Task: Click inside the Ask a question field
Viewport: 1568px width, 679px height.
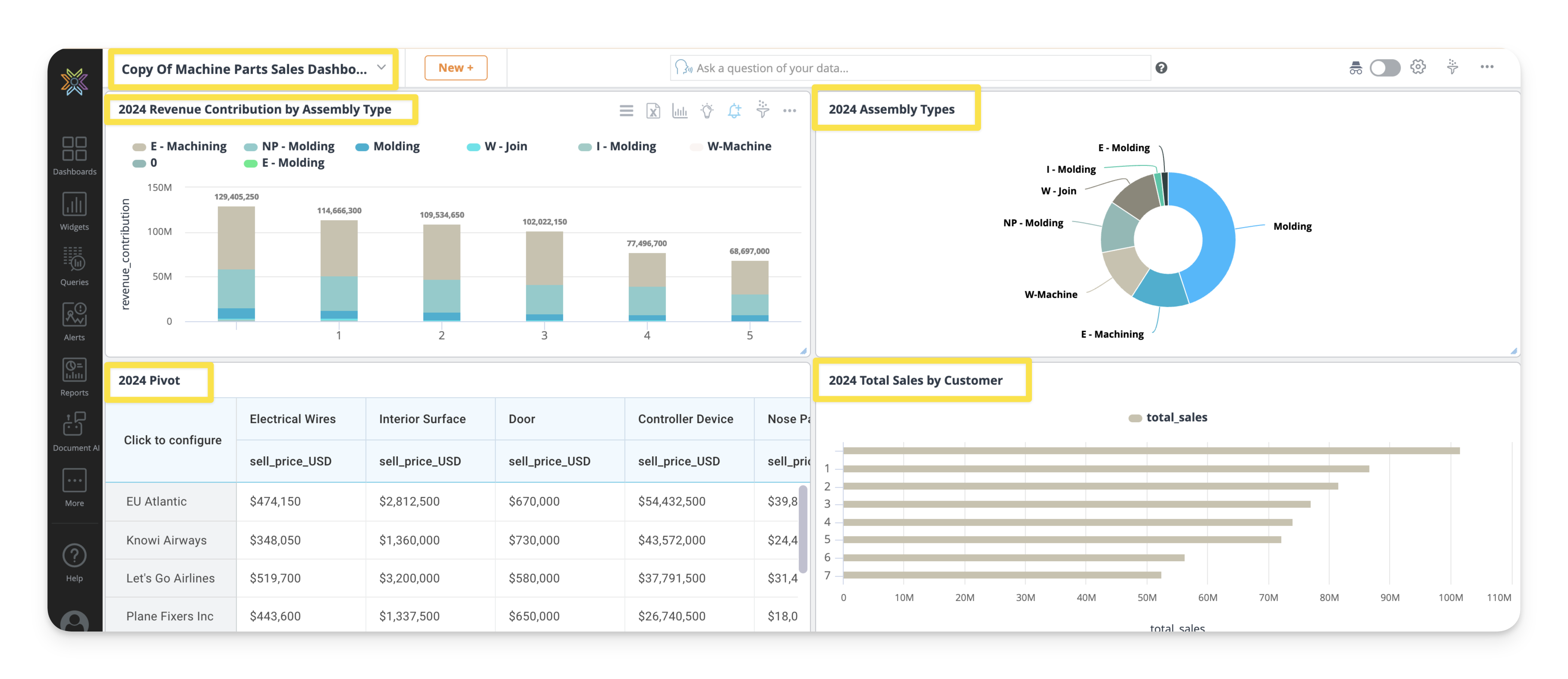Action: click(913, 68)
